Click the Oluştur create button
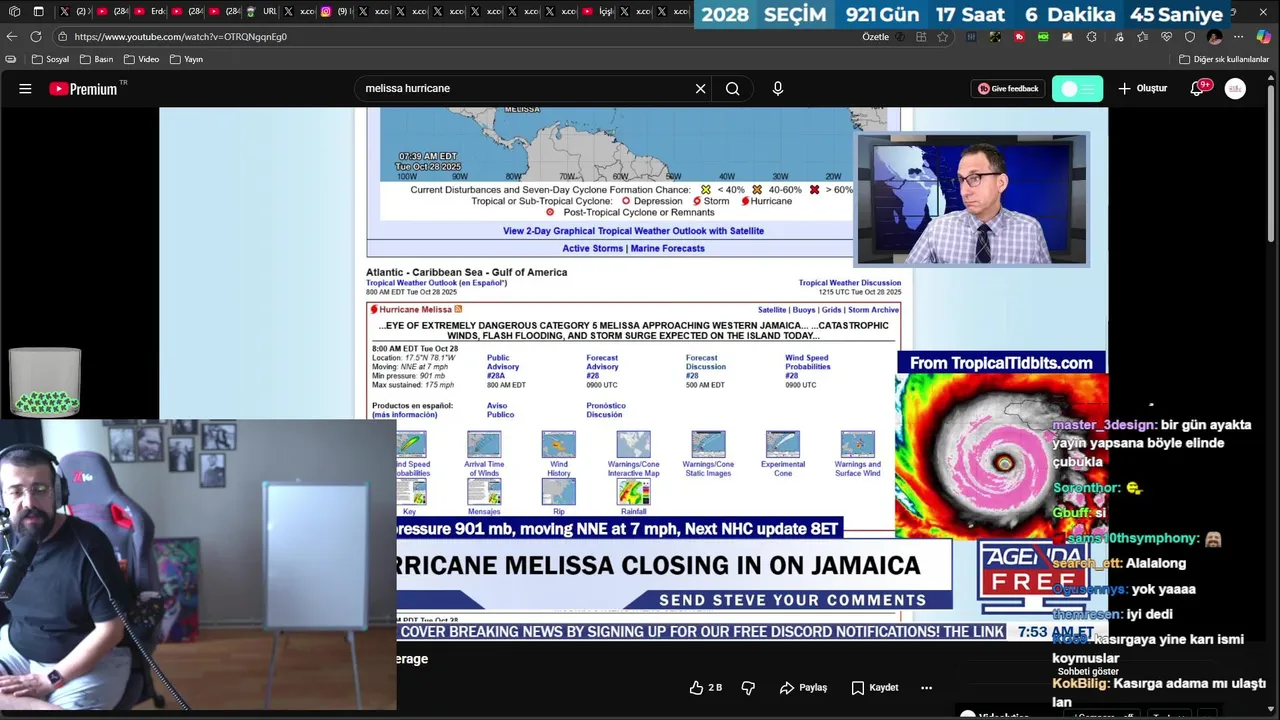The height and width of the screenshot is (720, 1280). pyautogui.click(x=1143, y=88)
